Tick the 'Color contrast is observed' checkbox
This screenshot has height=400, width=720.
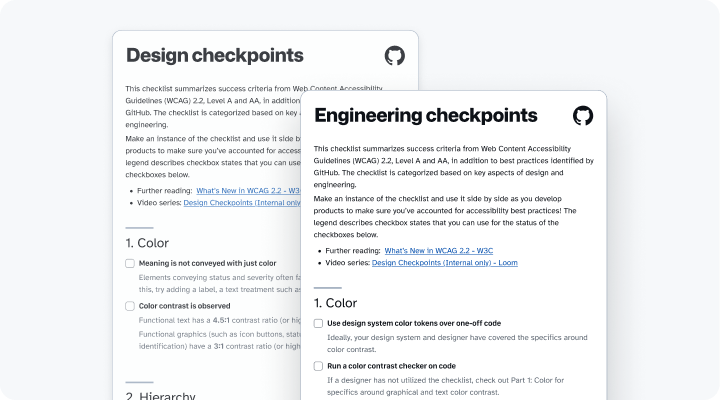click(x=130, y=306)
